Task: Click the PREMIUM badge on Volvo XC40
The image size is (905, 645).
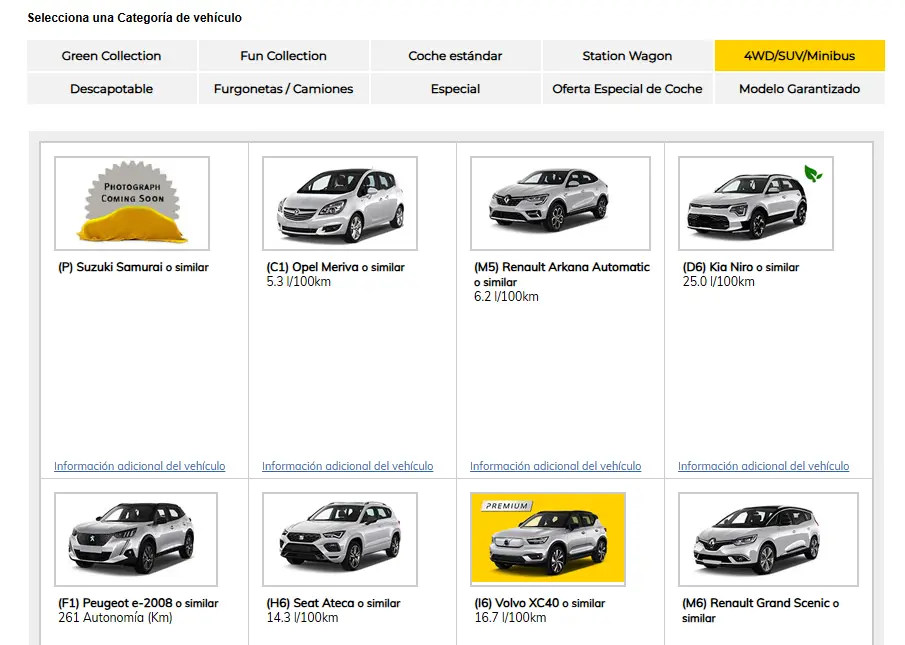Action: [x=506, y=506]
